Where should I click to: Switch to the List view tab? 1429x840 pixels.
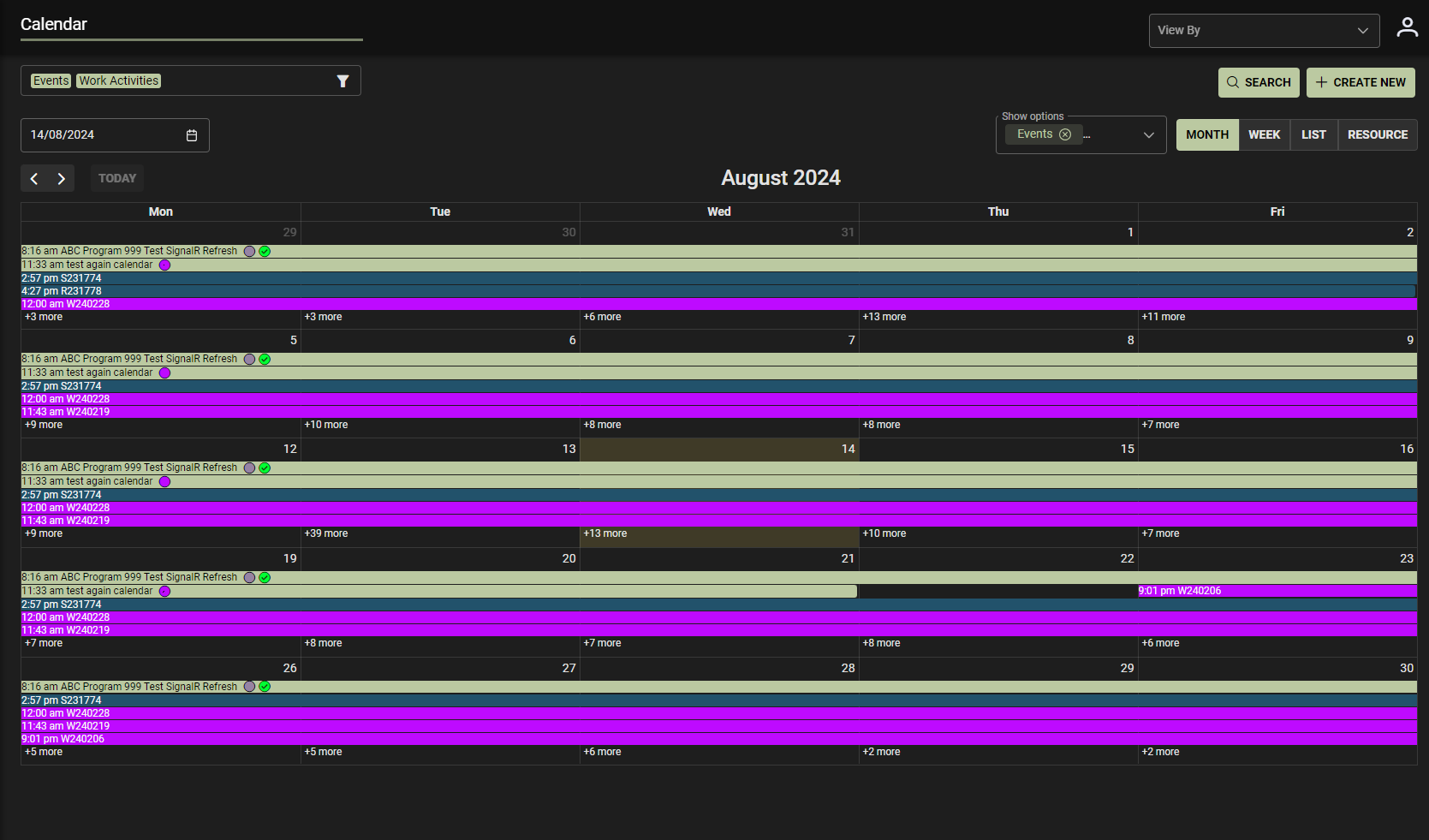[1313, 135]
